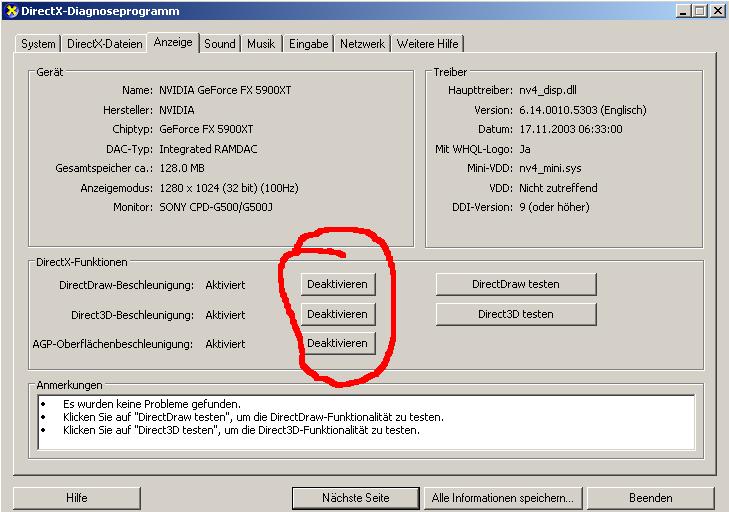Select the Anzeige tab
The width and height of the screenshot is (729, 512).
172,43
